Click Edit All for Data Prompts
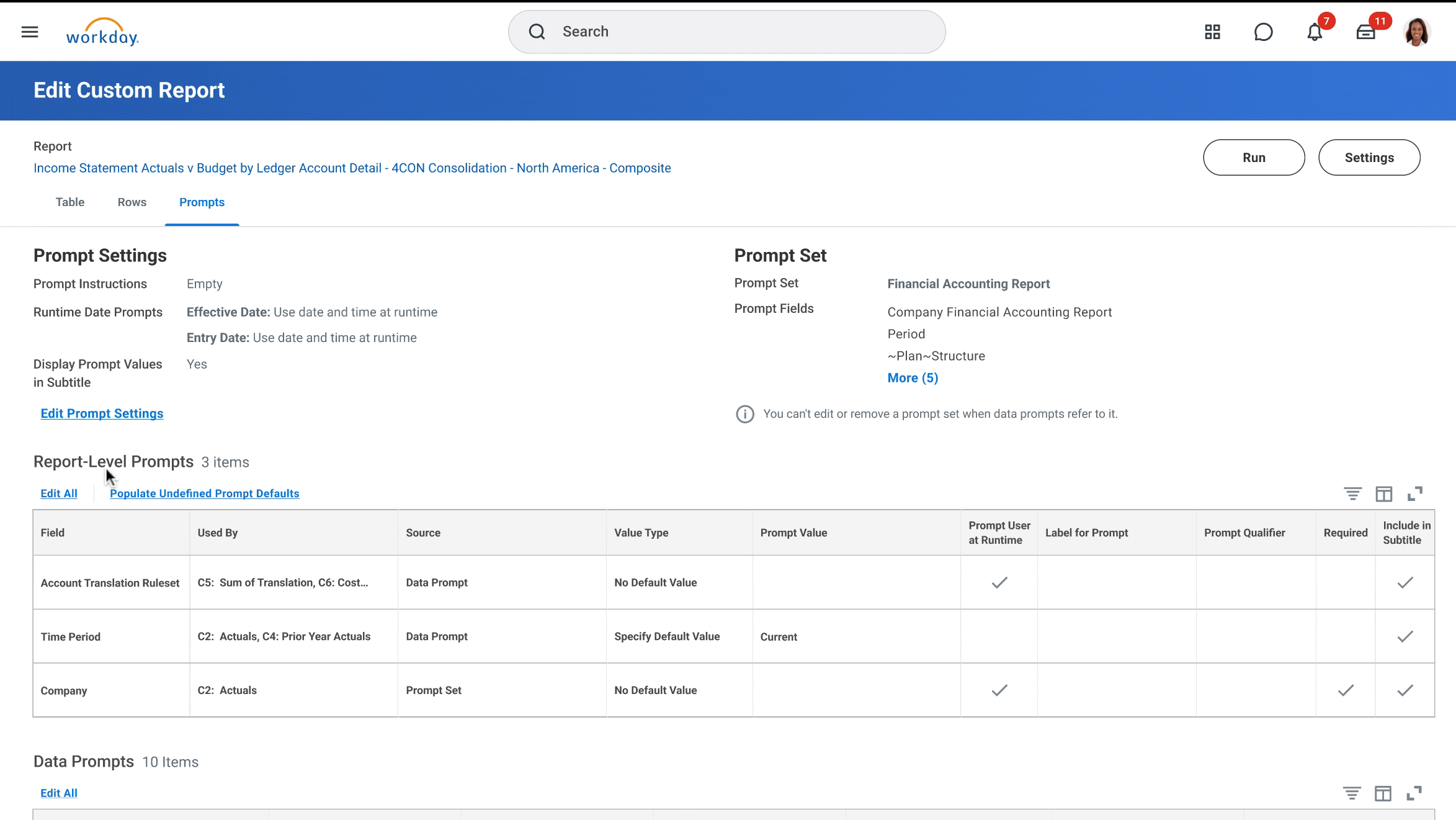 coord(59,793)
